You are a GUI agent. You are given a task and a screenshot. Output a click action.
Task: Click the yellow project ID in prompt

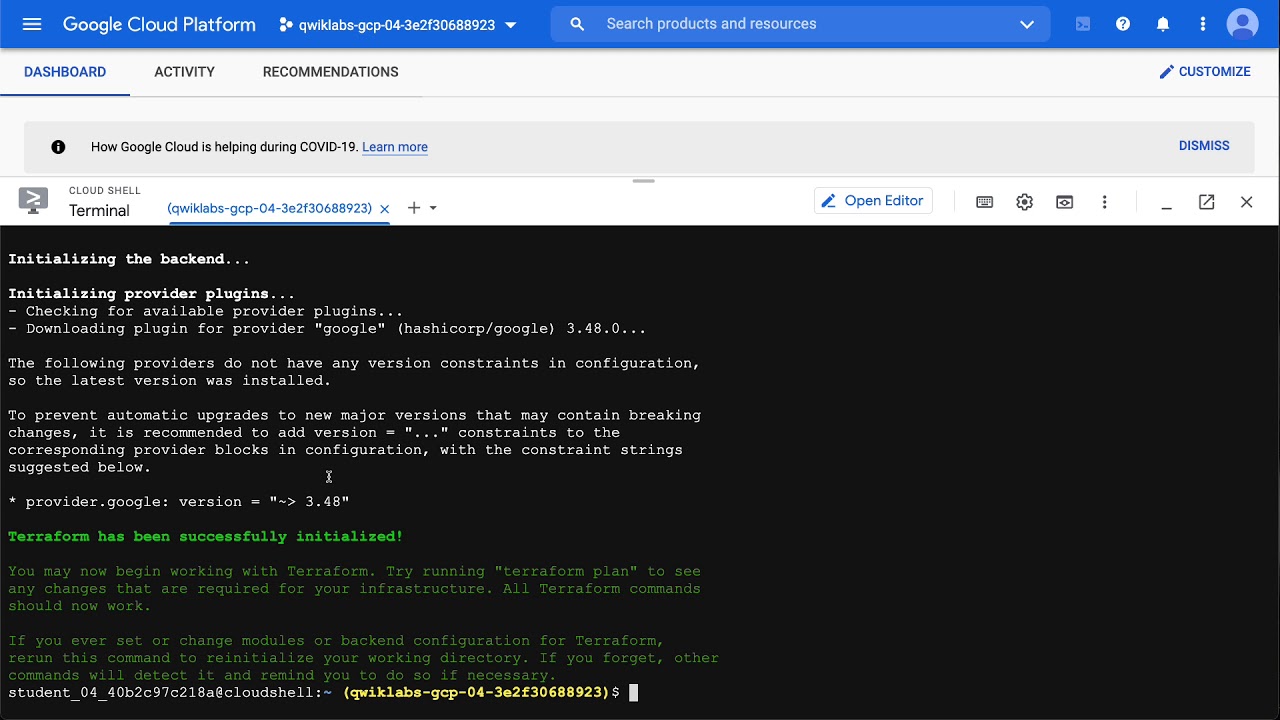[x=476, y=693]
